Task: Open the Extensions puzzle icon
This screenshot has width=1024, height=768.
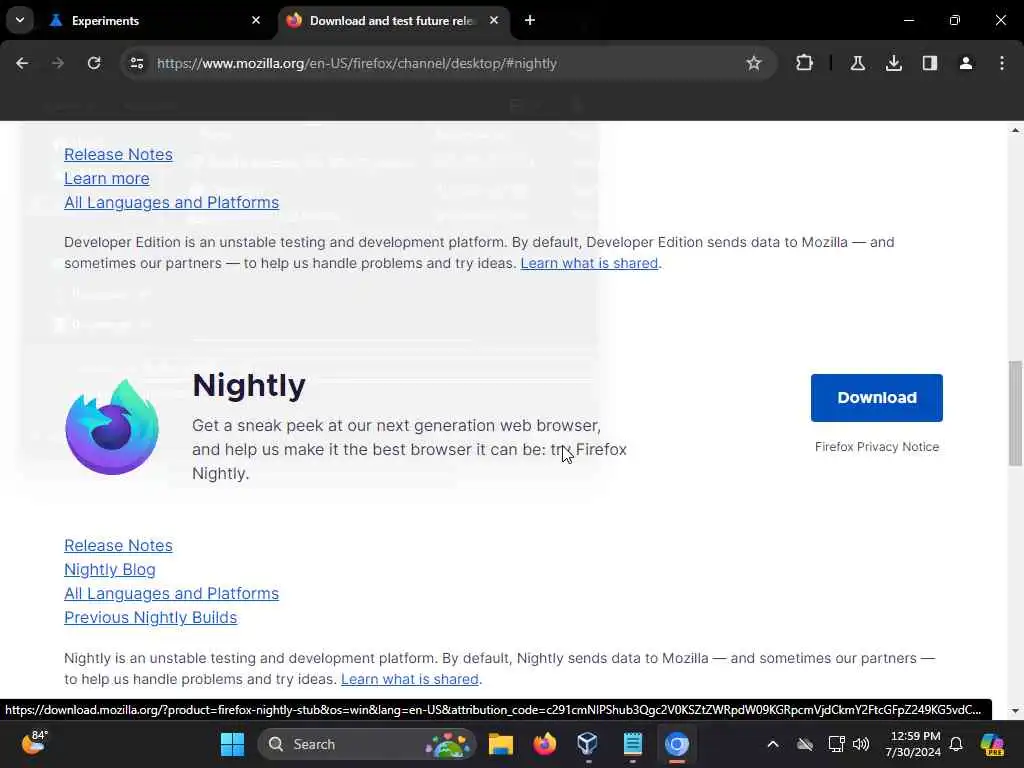Action: (805, 63)
